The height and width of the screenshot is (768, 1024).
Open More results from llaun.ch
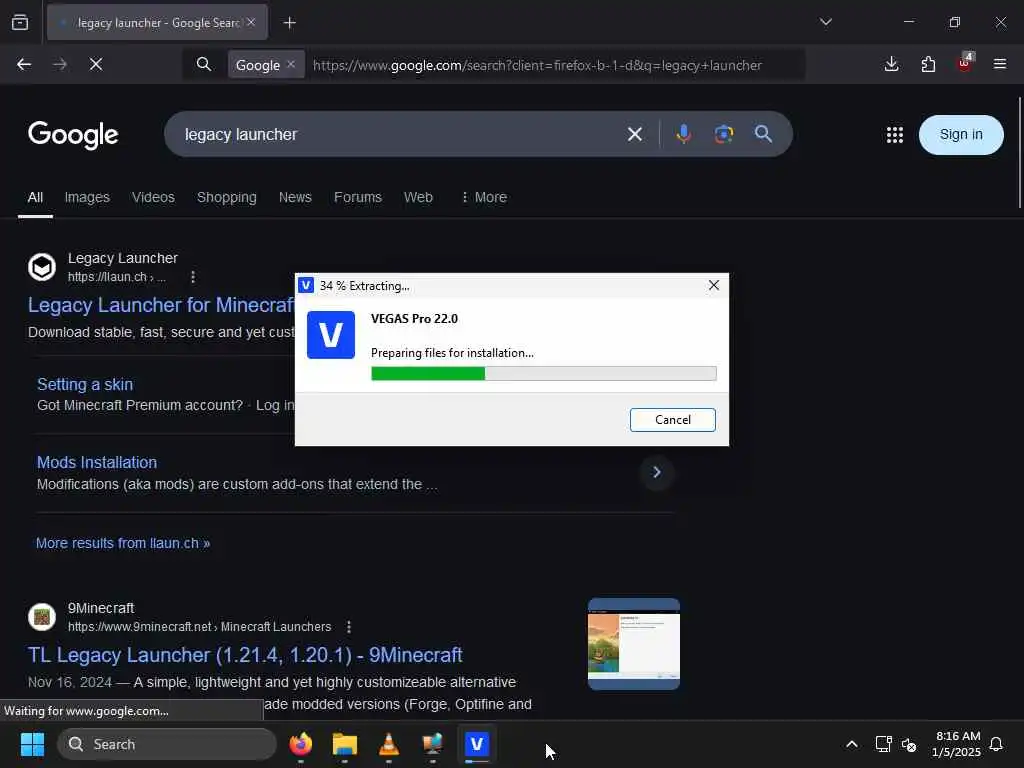(123, 543)
